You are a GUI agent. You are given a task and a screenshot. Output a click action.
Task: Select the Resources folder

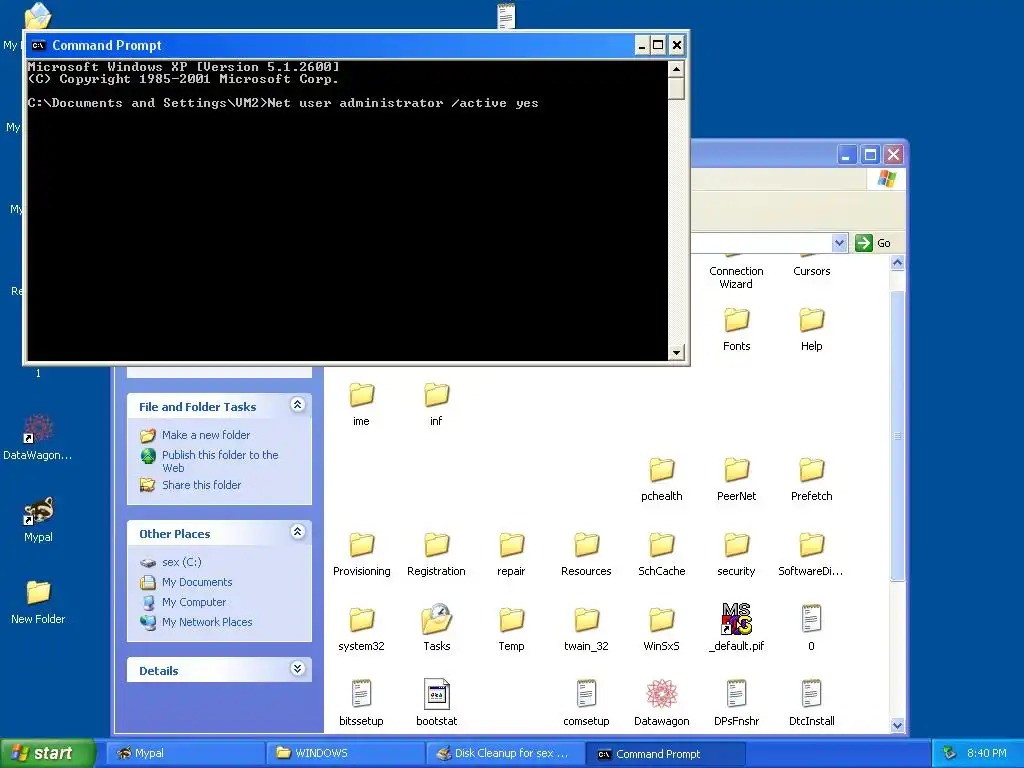tap(586, 554)
